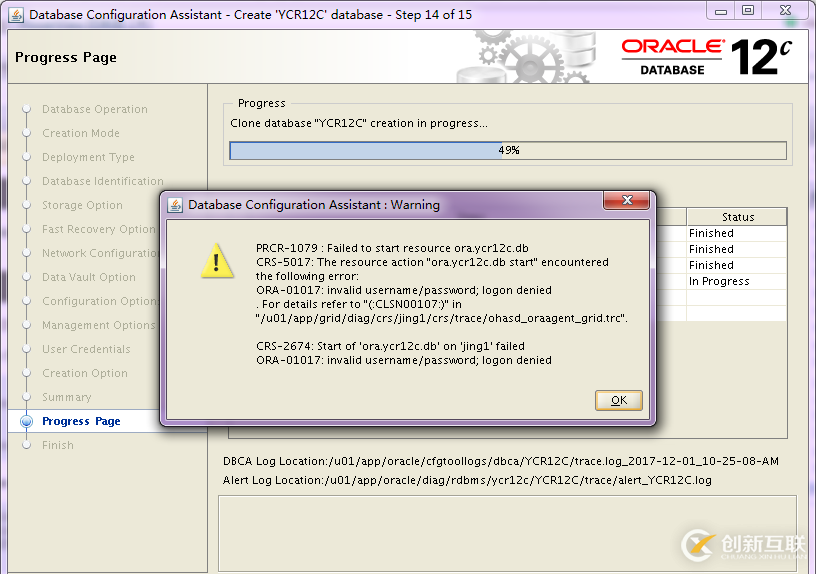Click the DBCA Log Location text
This screenshot has height=574, width=816.
[501, 461]
